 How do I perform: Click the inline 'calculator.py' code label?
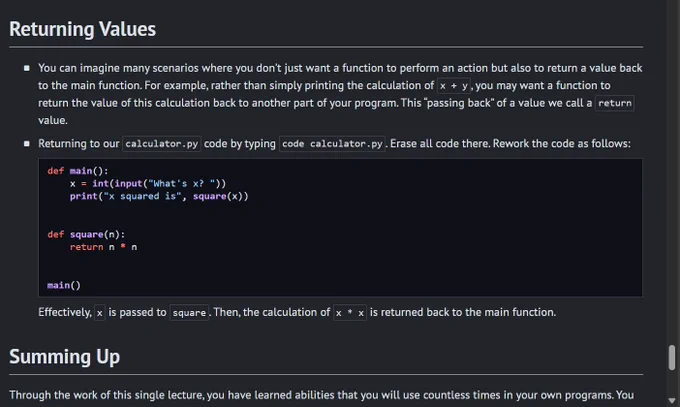coord(162,144)
